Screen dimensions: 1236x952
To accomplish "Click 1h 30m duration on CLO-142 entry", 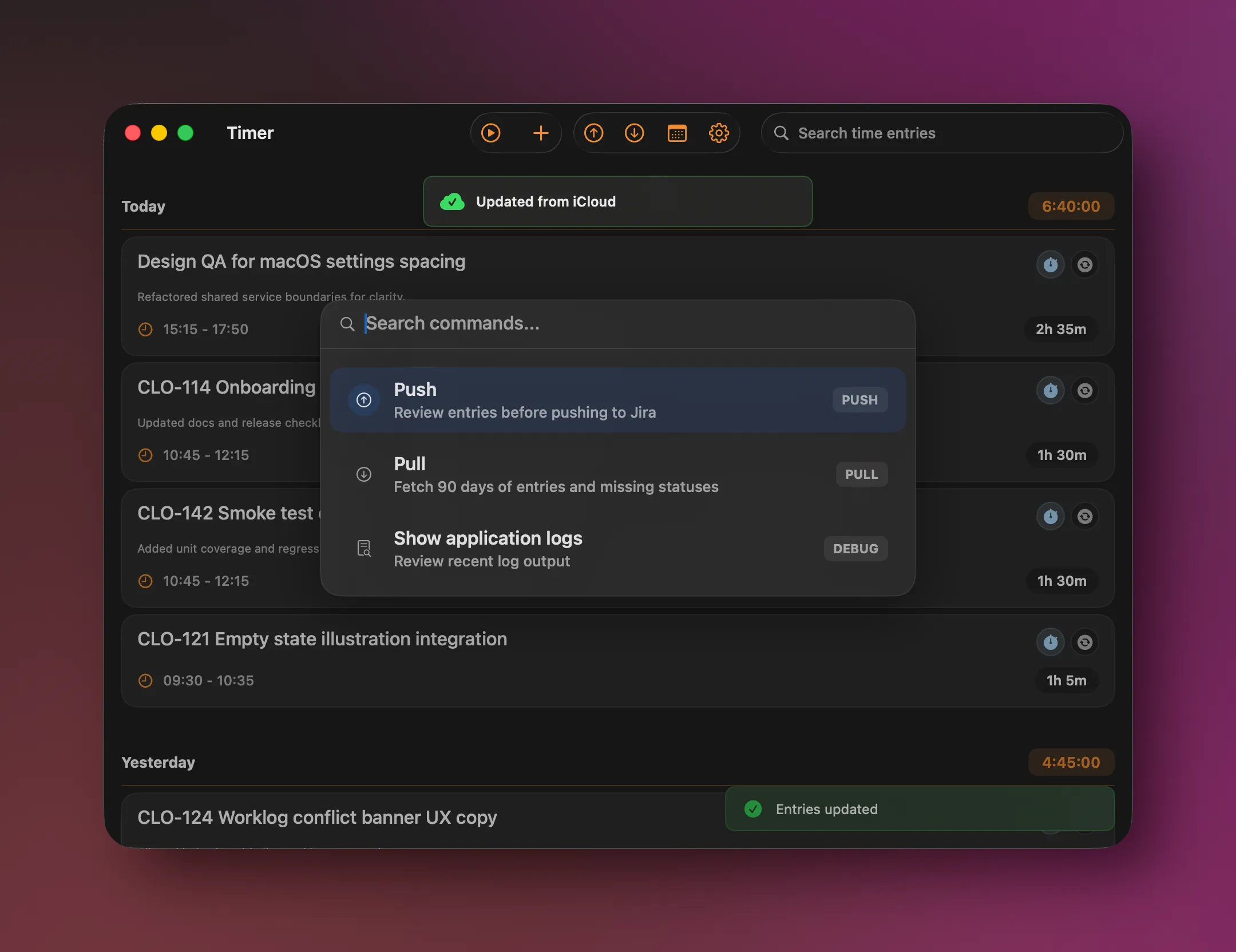I will pyautogui.click(x=1061, y=581).
